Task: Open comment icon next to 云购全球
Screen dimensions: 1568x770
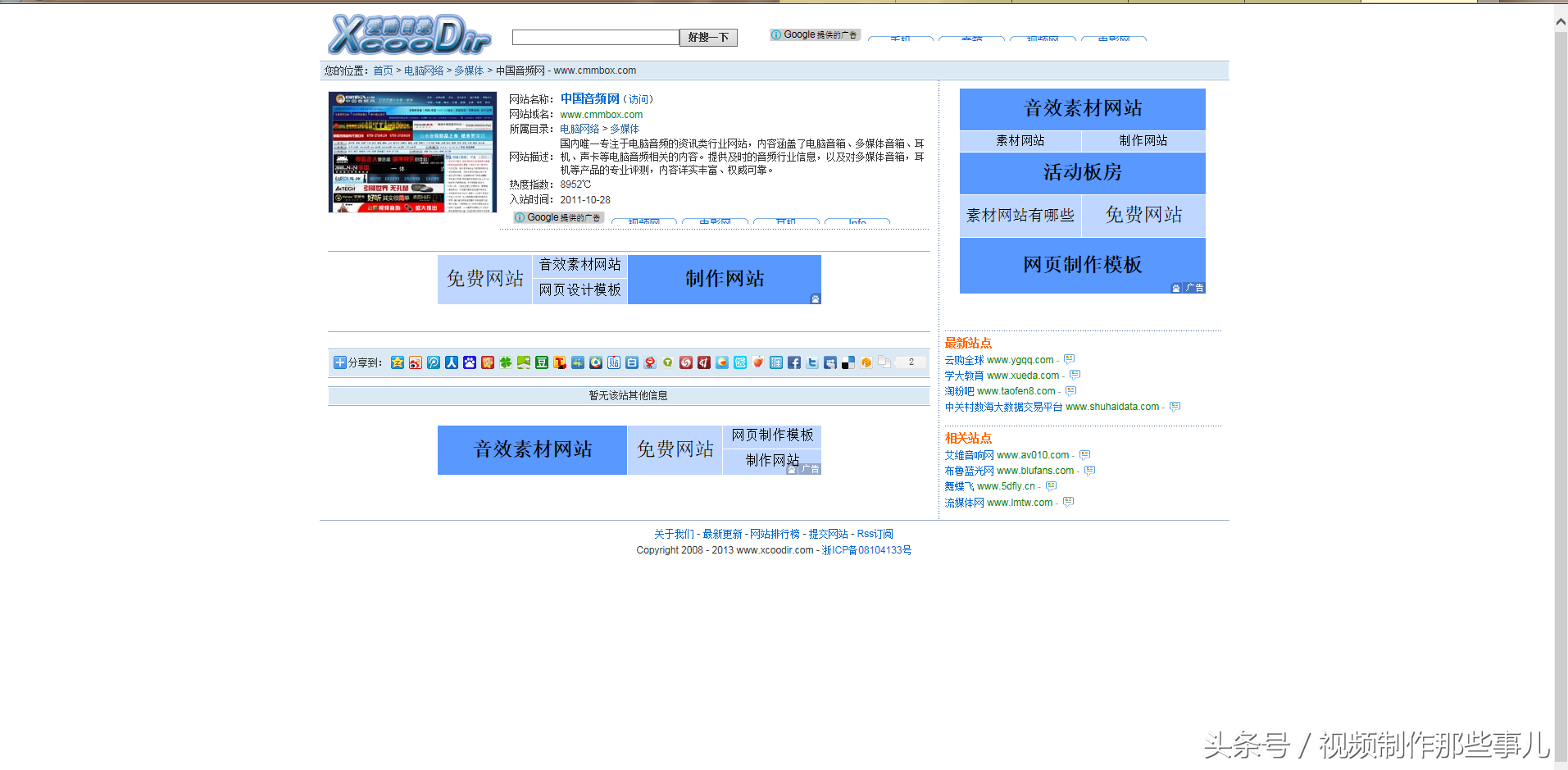Action: pyautogui.click(x=1069, y=359)
